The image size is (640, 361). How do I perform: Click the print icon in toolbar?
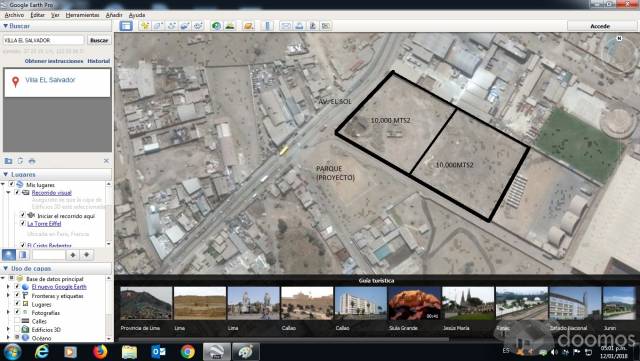pos(299,26)
